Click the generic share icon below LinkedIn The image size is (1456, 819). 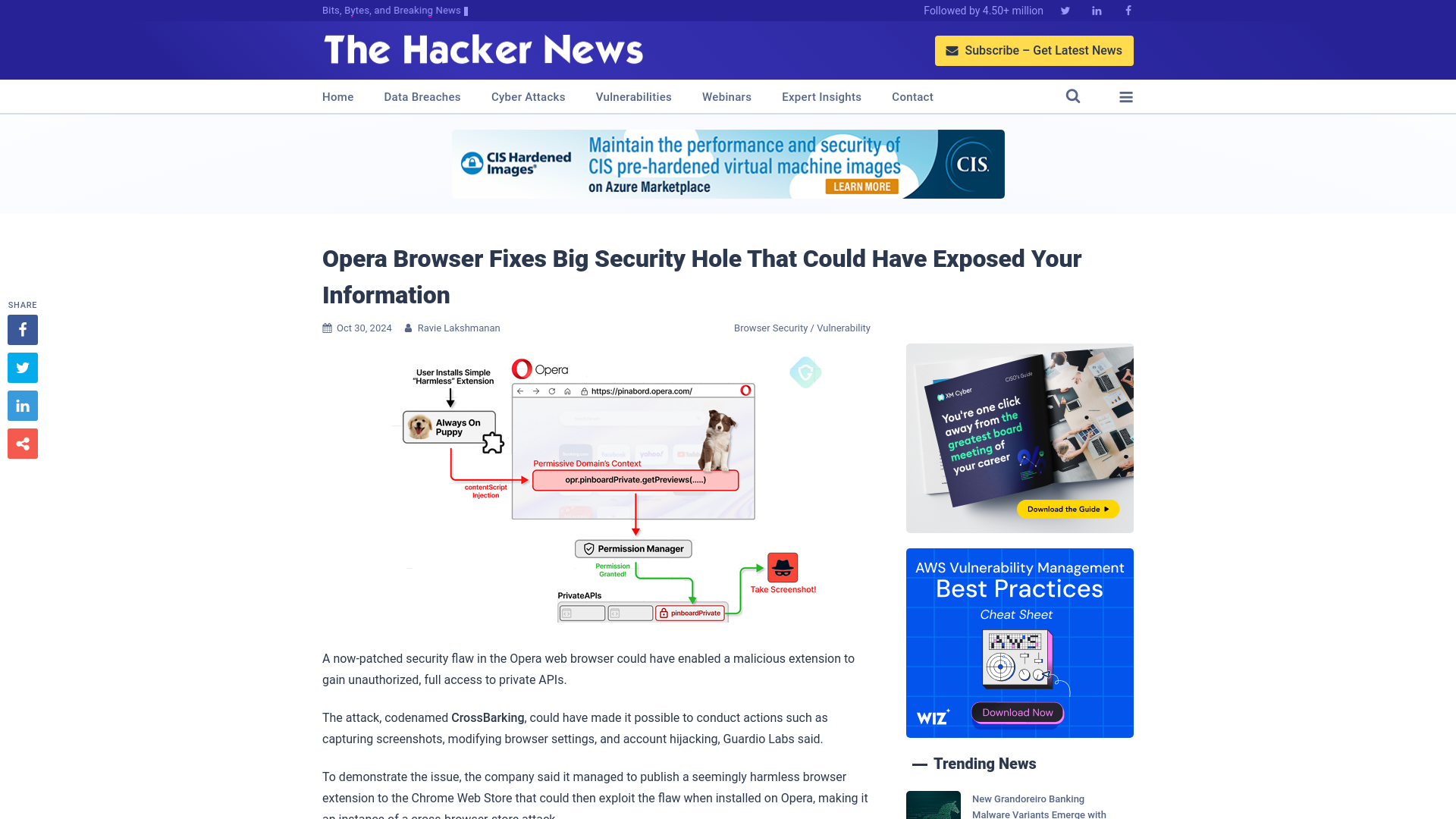[22, 443]
